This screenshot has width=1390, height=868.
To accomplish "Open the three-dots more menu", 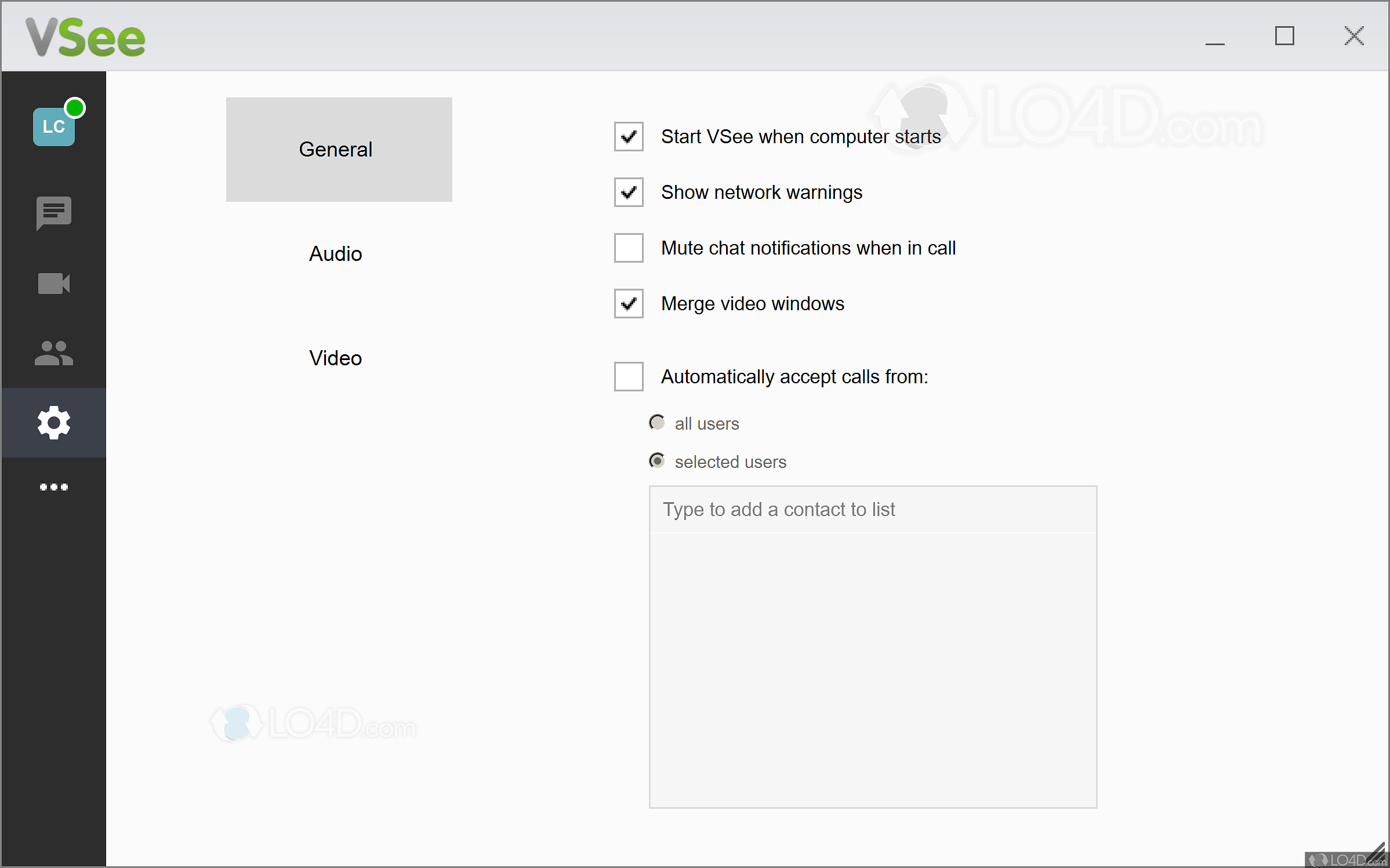I will pos(53,487).
